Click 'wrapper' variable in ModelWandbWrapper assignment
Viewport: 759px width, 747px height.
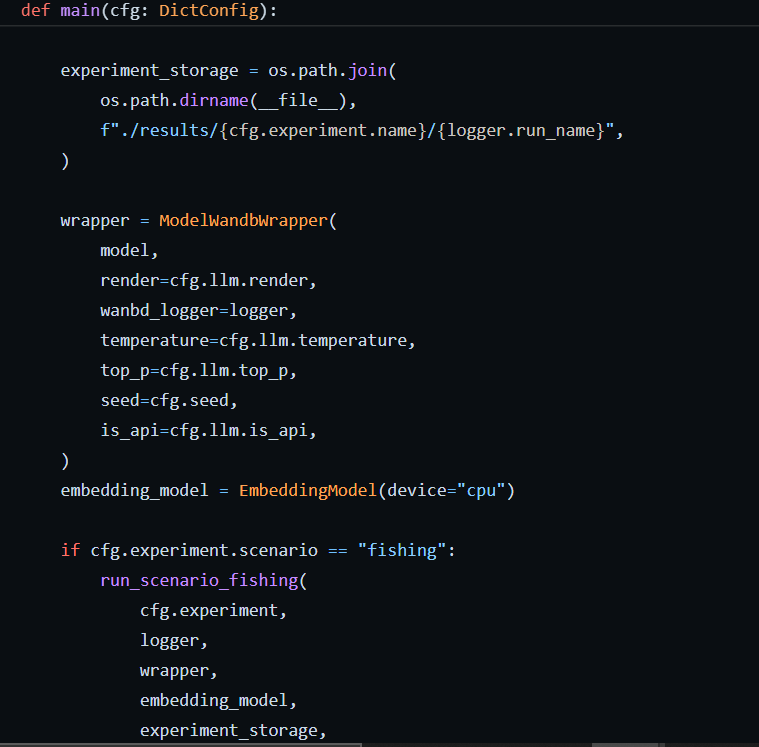pos(95,221)
